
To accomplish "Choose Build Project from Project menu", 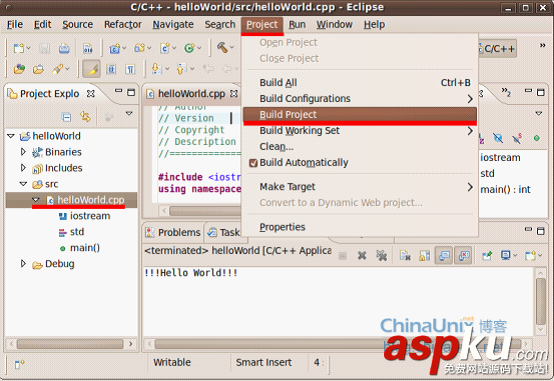I will [360, 115].
